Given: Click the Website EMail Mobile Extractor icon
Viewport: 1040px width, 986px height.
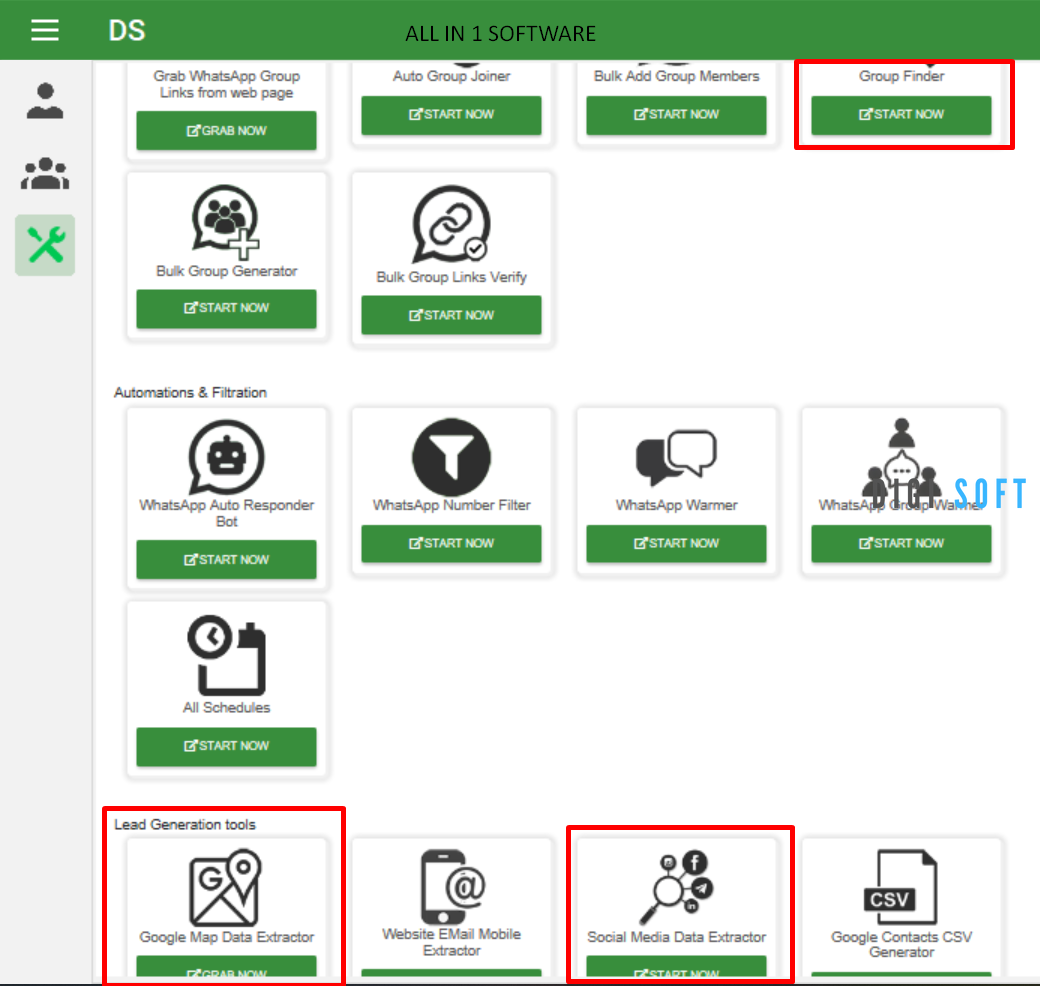Looking at the screenshot, I should pyautogui.click(x=452, y=887).
